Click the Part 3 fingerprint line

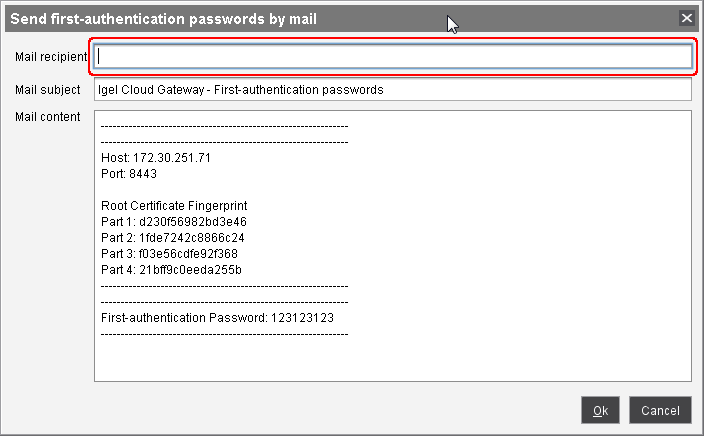[169, 254]
